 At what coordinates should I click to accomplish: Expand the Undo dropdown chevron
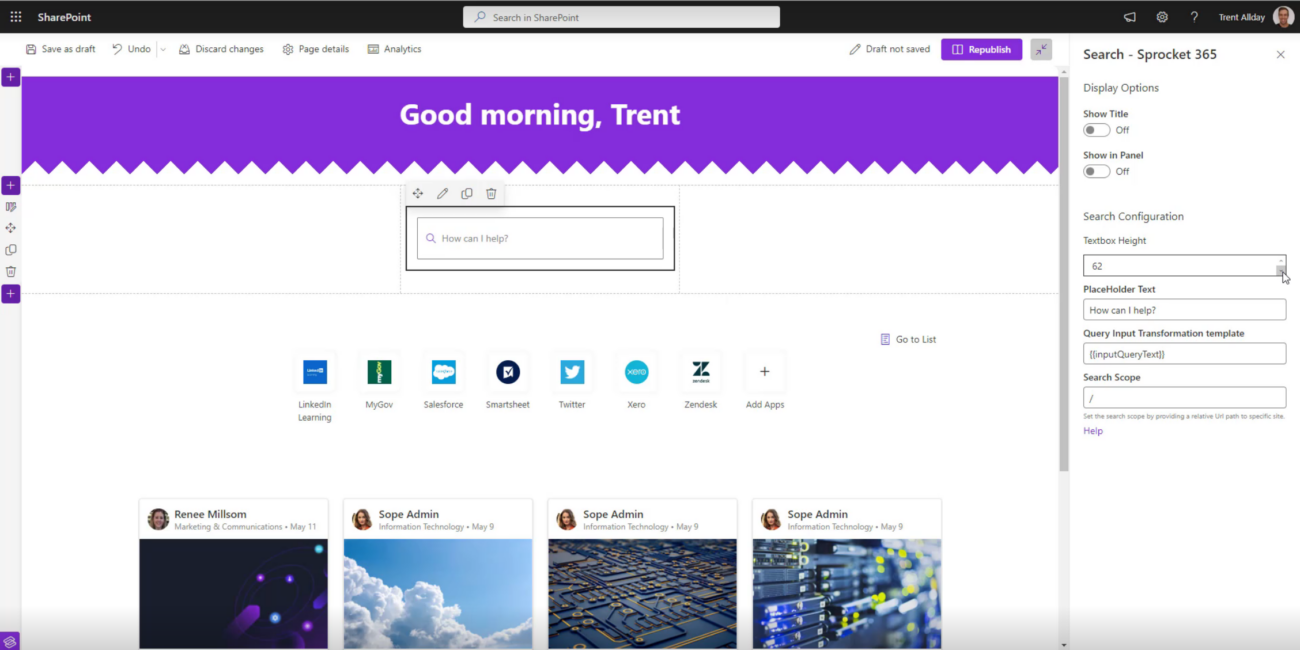pyautogui.click(x=160, y=48)
